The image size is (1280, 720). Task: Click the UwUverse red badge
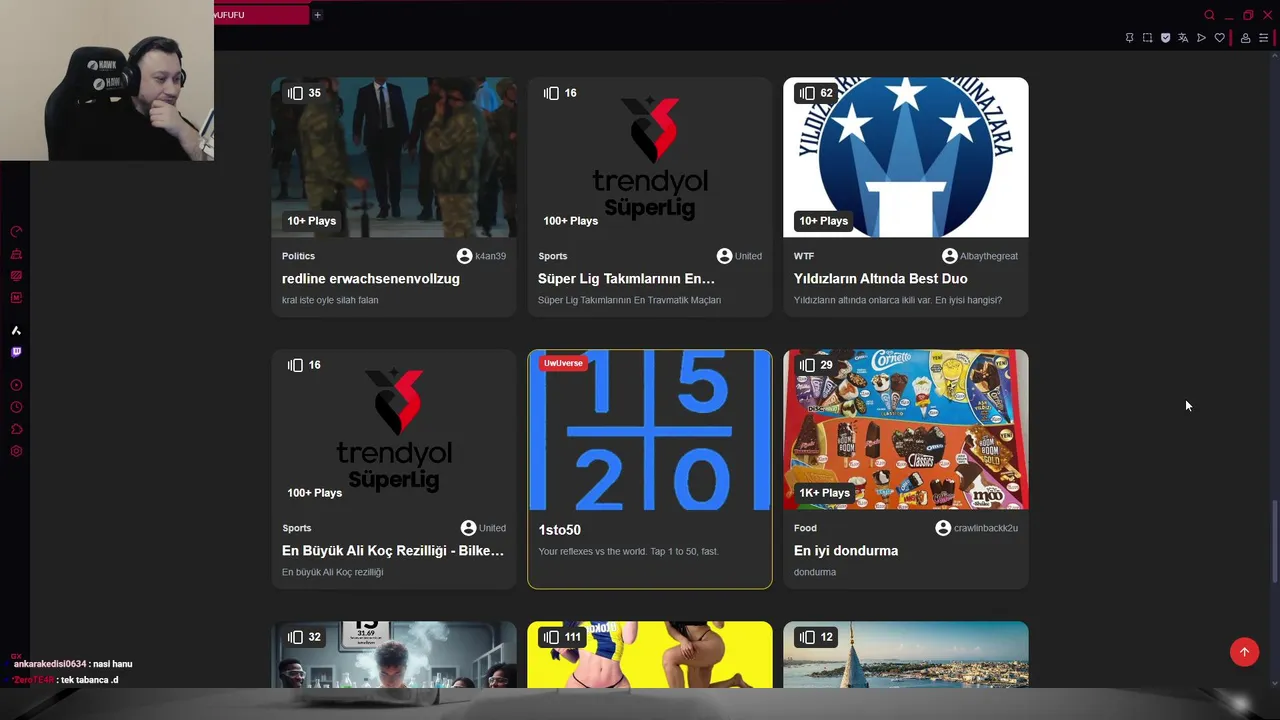[563, 363]
